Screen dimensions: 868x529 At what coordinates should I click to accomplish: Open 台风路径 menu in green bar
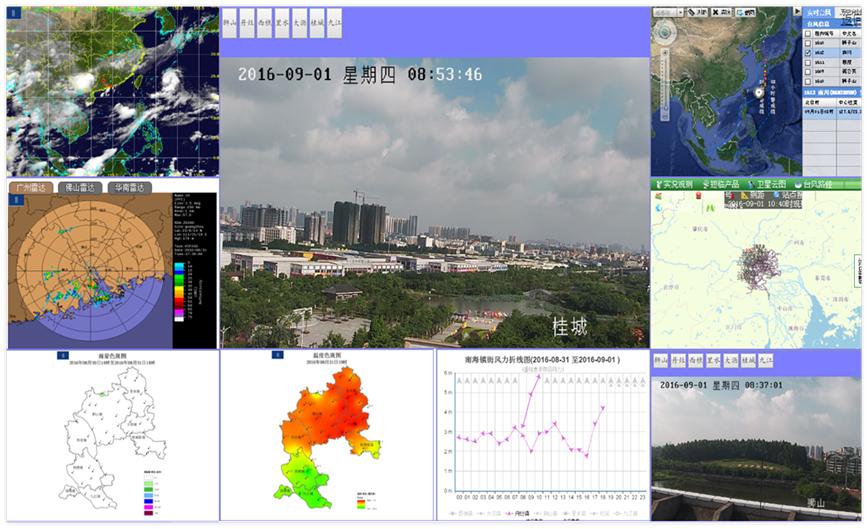pyautogui.click(x=814, y=184)
